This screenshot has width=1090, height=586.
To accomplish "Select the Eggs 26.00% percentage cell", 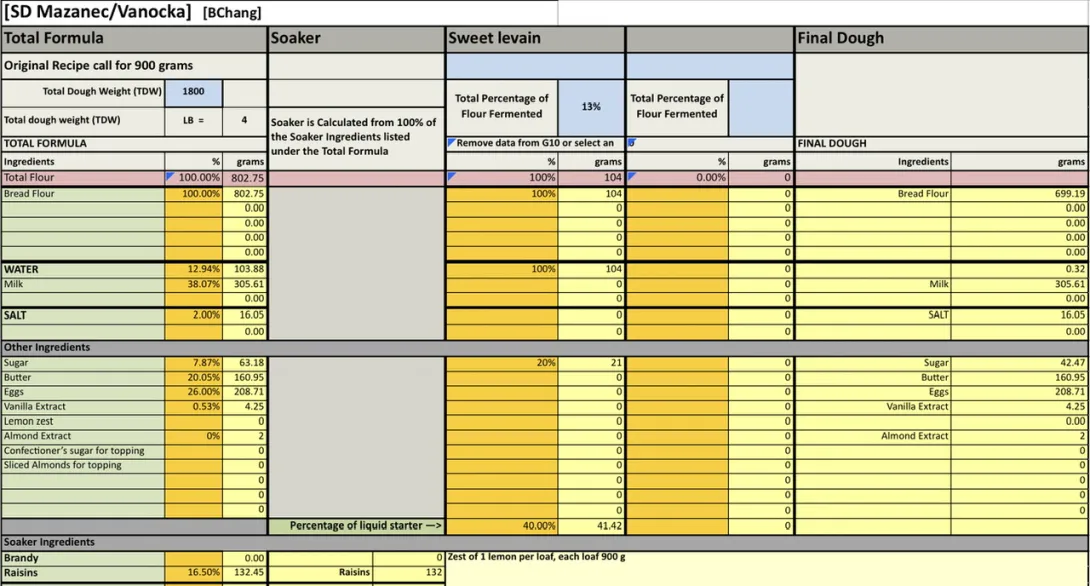I will click(194, 392).
